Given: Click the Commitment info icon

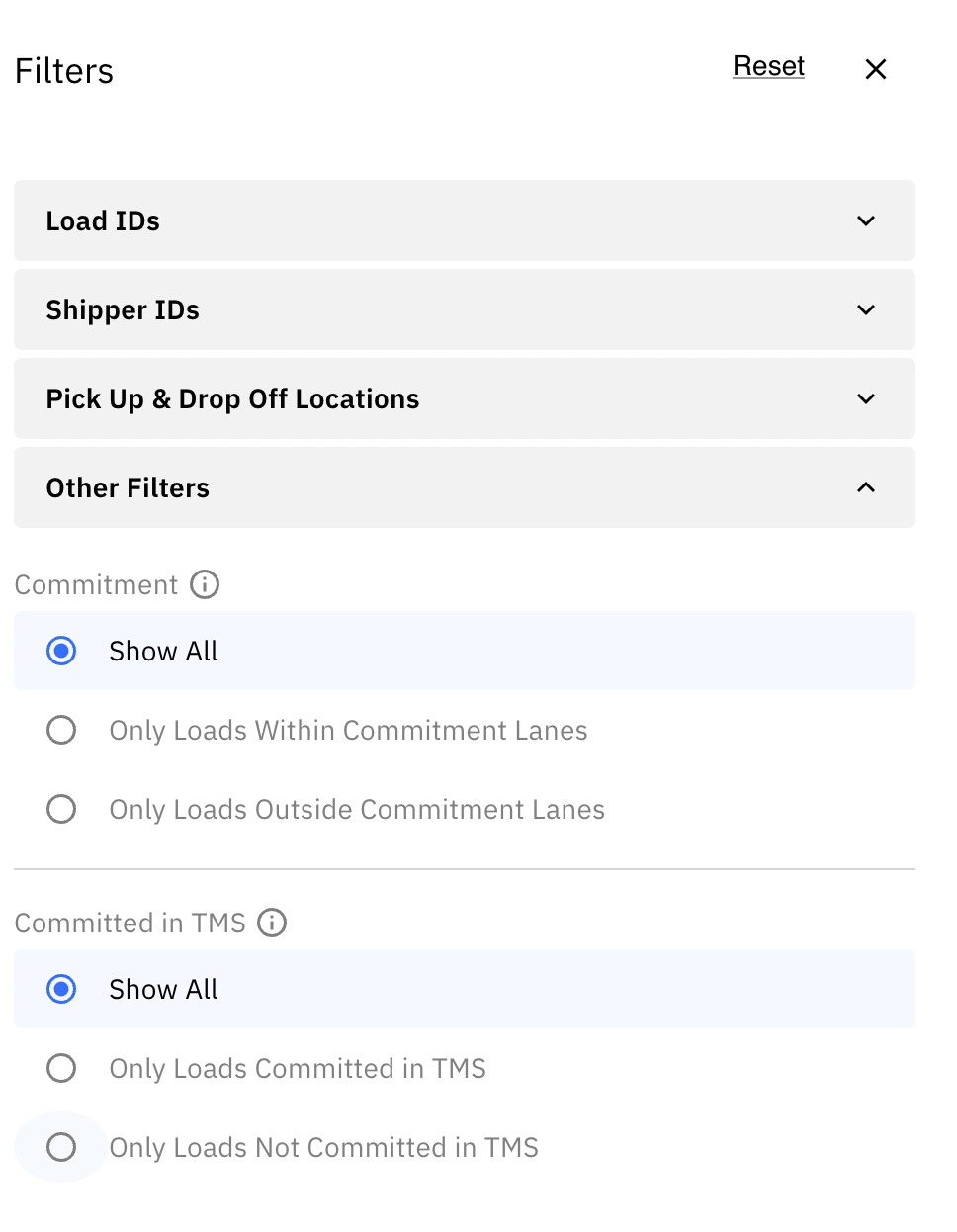Looking at the screenshot, I should point(204,584).
